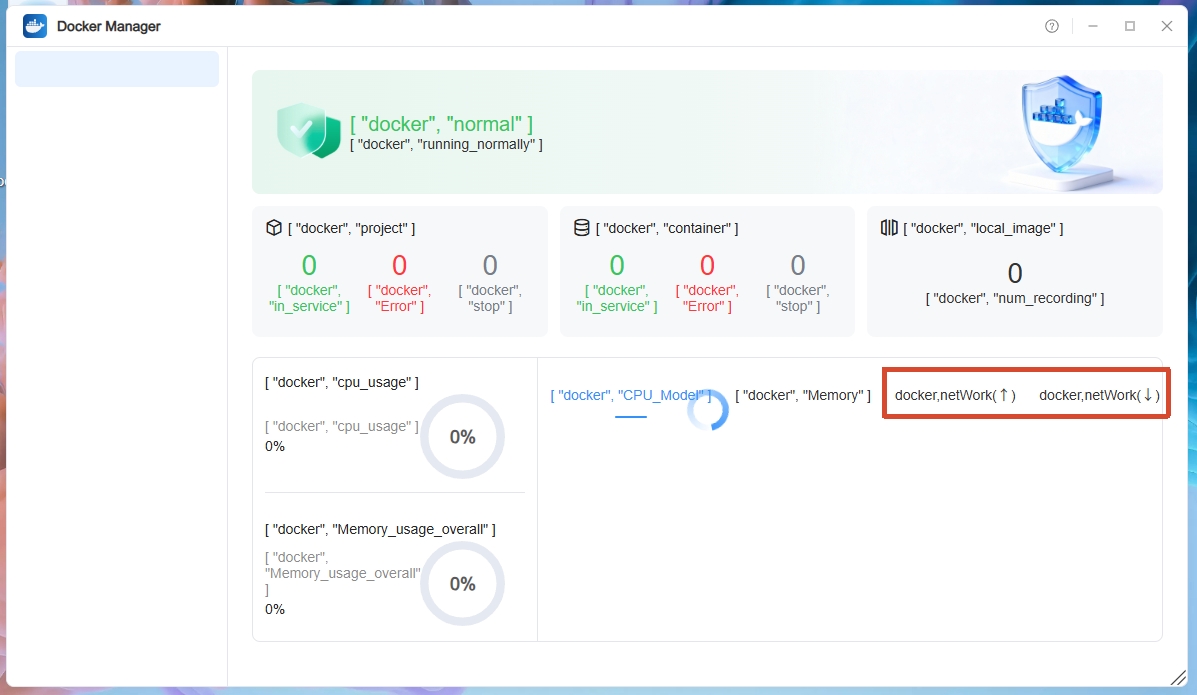Click the container in_service count
1197x695 pixels.
tap(617, 265)
